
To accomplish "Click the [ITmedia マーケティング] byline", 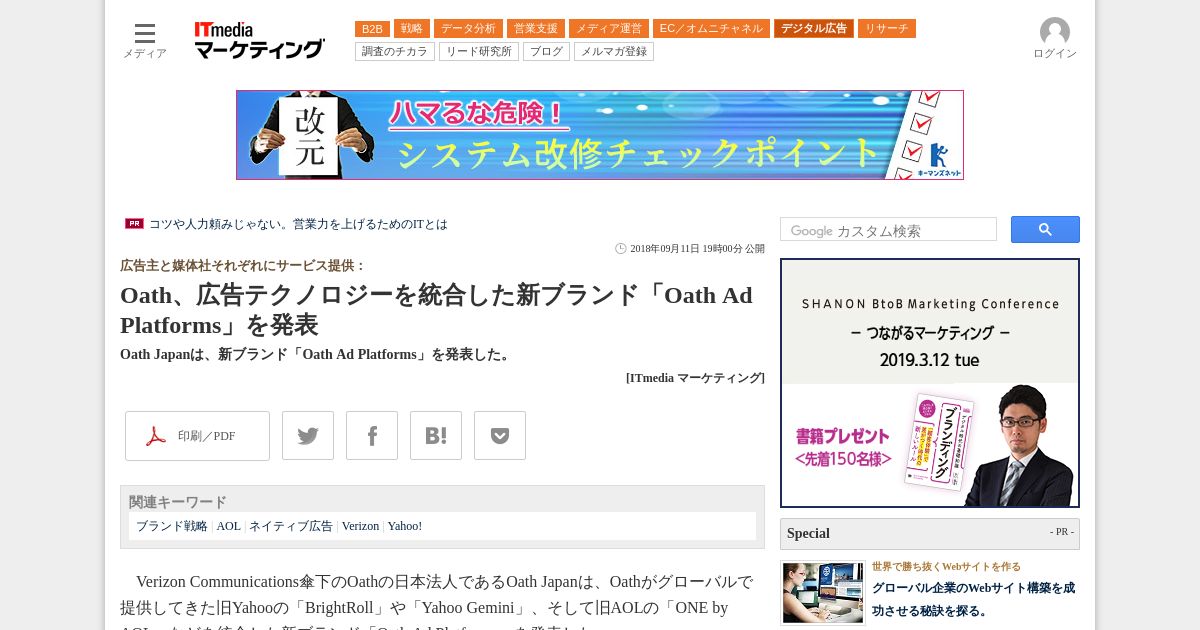I will [x=695, y=378].
